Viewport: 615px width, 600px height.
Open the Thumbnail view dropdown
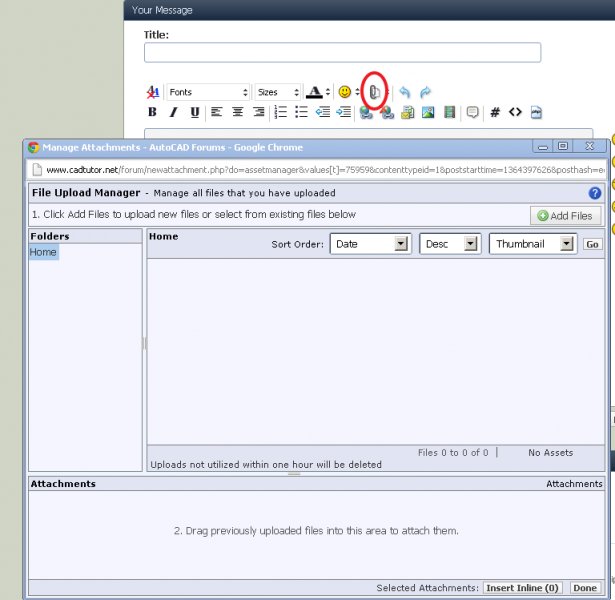533,244
